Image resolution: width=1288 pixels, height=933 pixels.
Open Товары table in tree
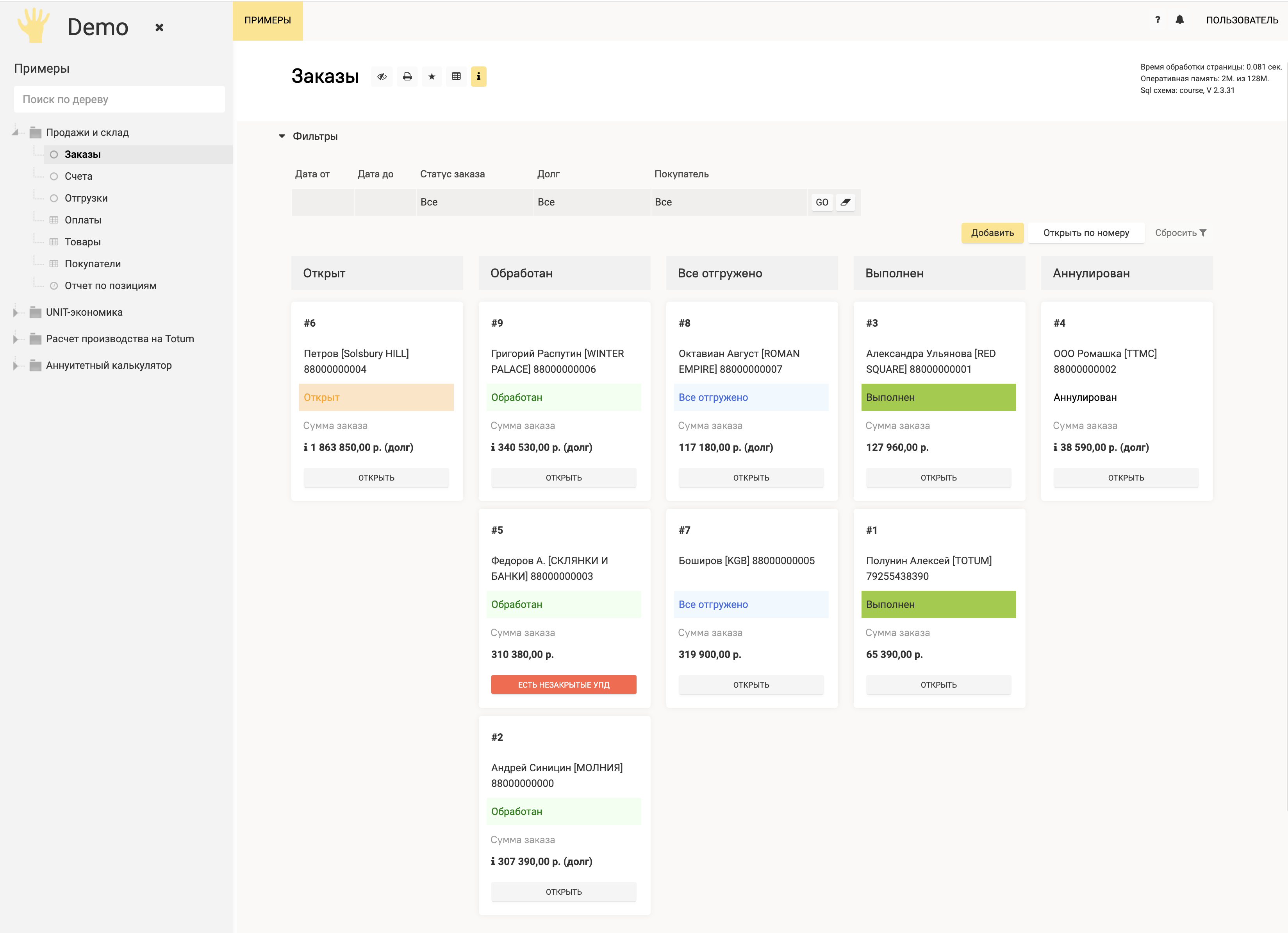82,242
